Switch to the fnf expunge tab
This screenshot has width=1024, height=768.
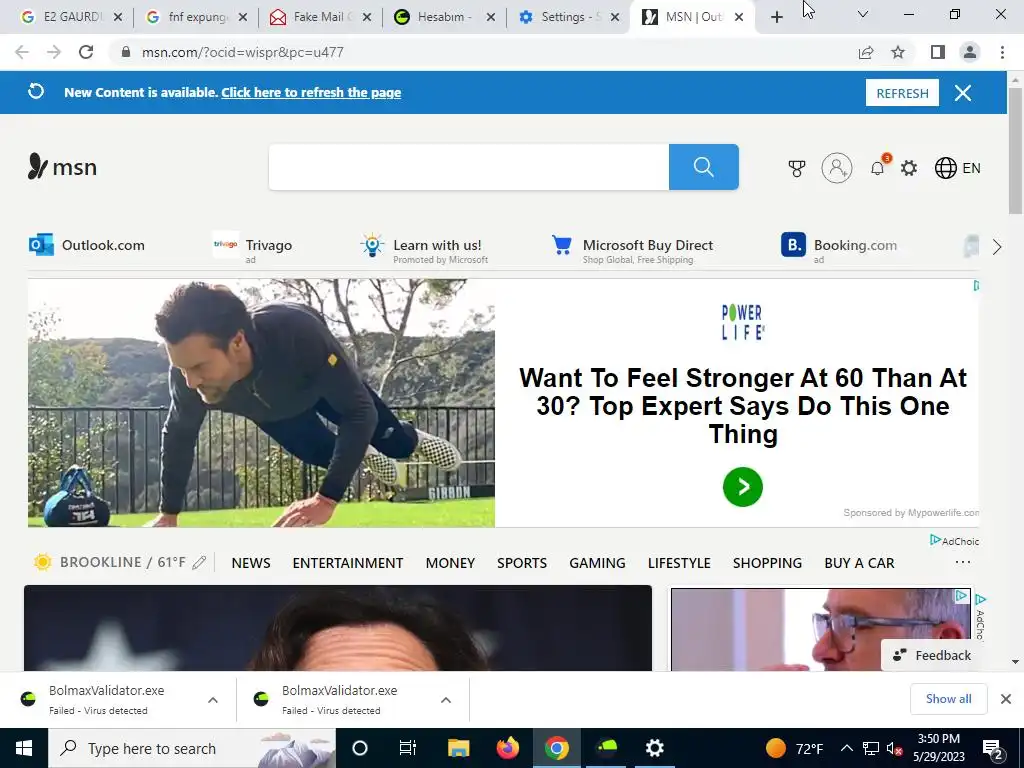tap(196, 17)
